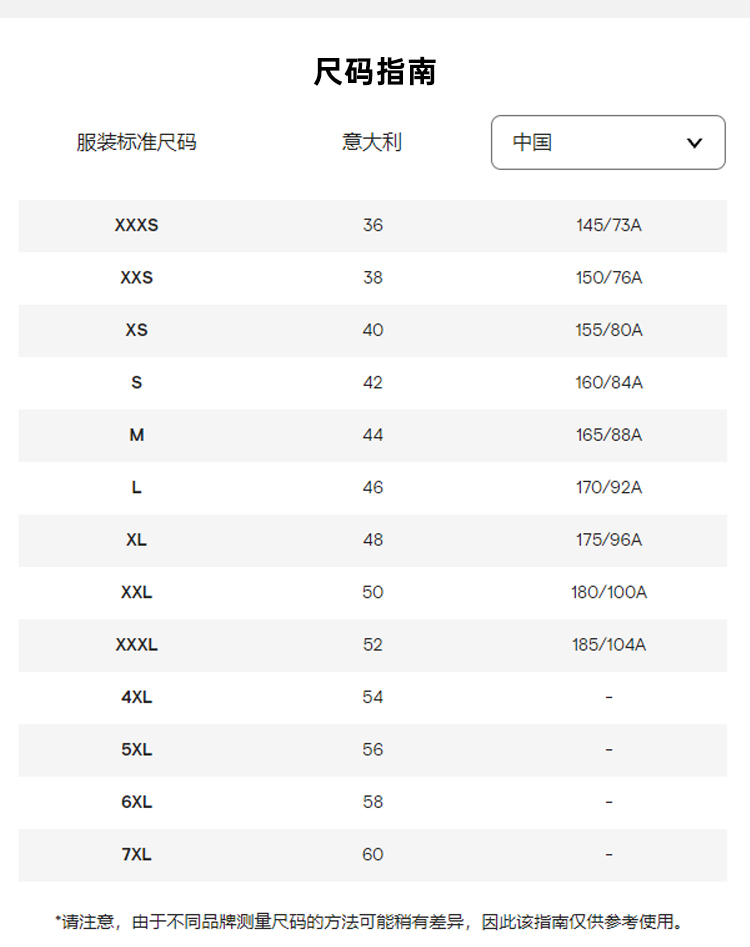Select China size 160/84A value

point(609,382)
